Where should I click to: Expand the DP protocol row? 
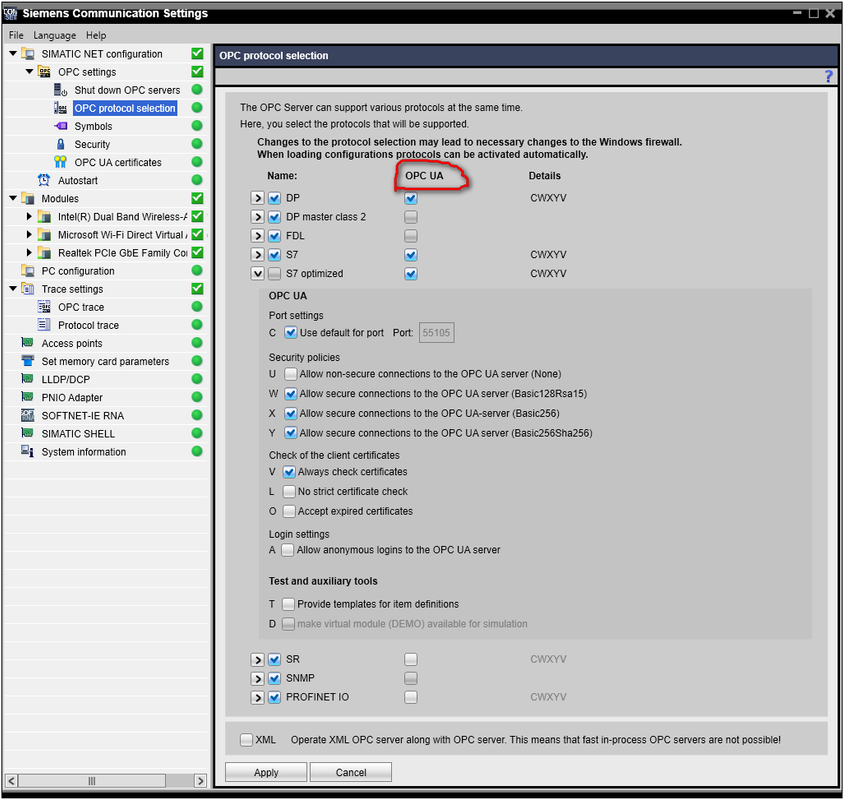tap(257, 198)
